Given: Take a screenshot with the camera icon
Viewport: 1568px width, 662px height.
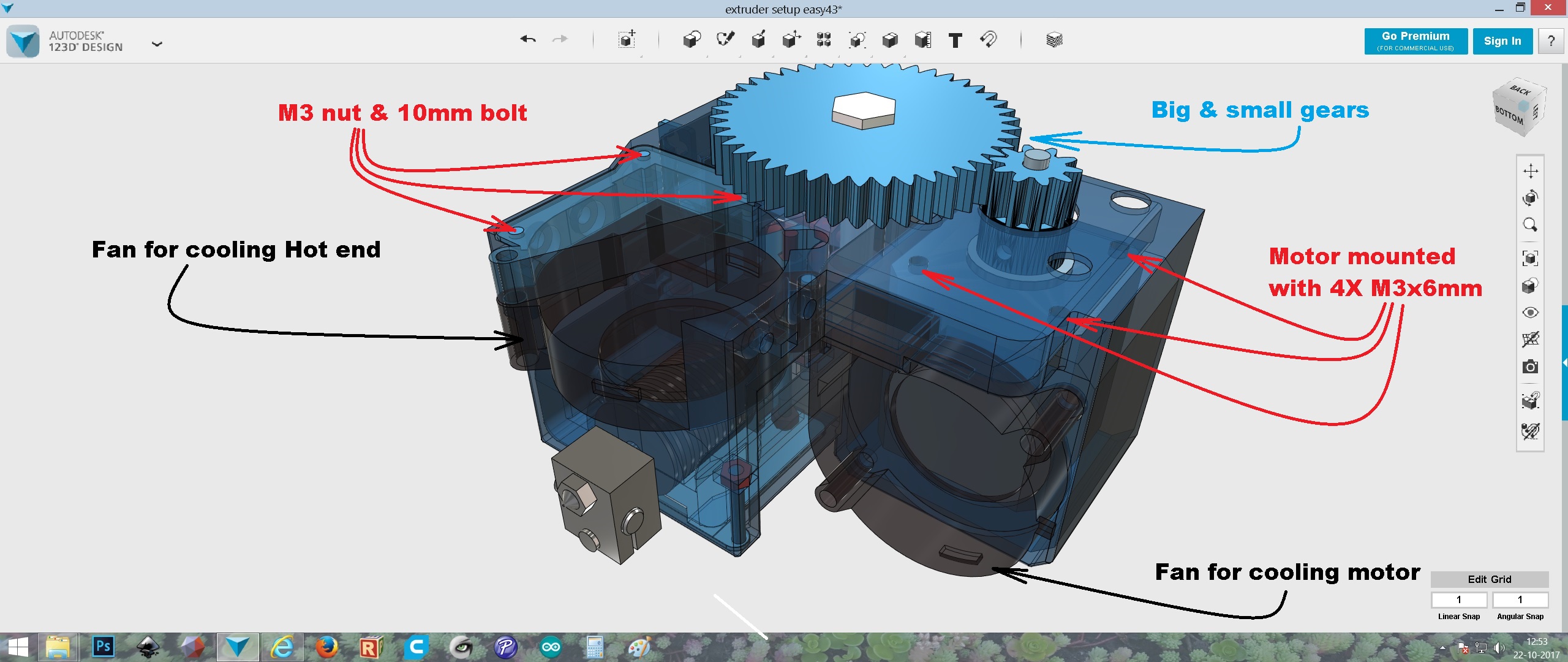Looking at the screenshot, I should tap(1530, 367).
